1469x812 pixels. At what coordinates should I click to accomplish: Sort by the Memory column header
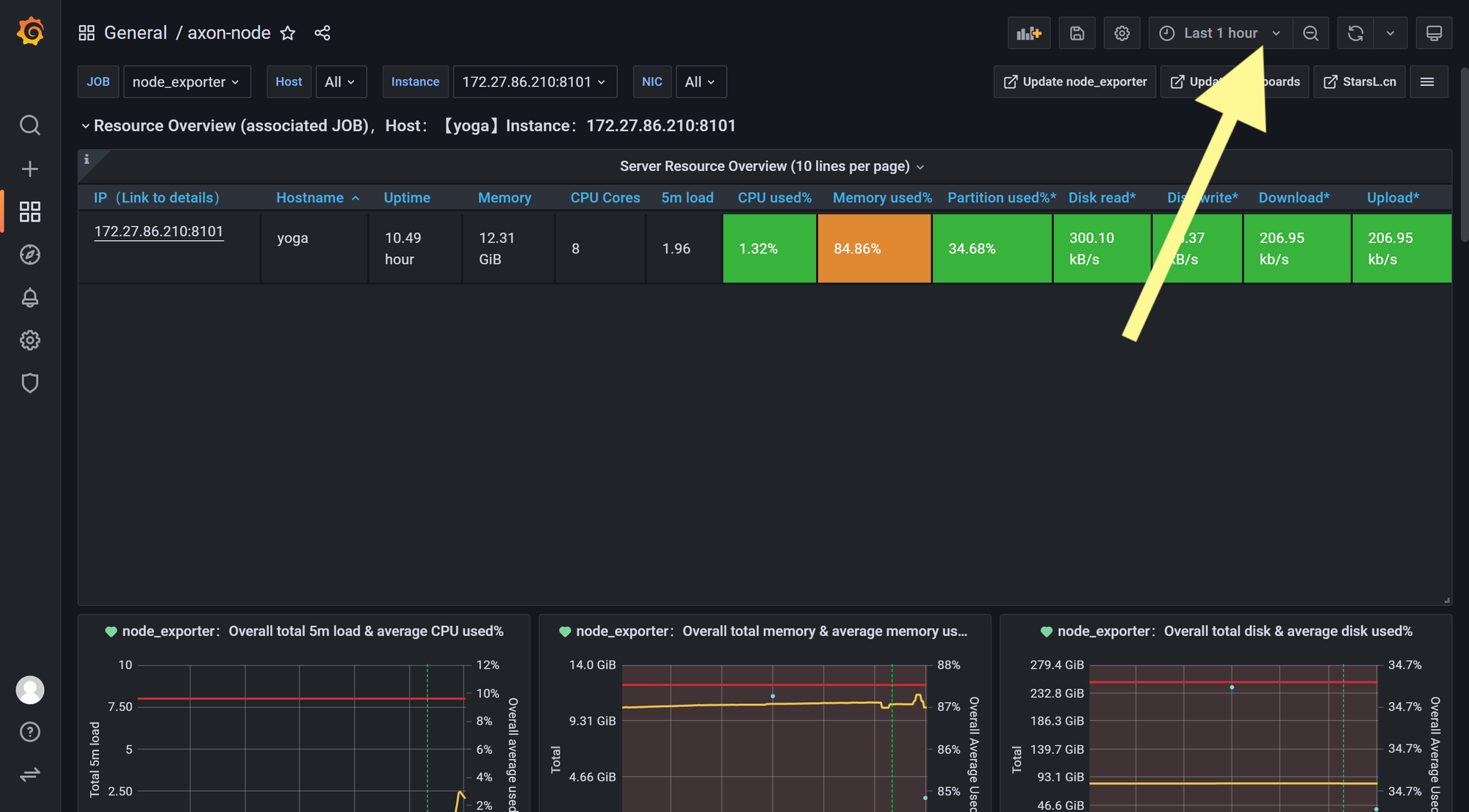coord(505,197)
